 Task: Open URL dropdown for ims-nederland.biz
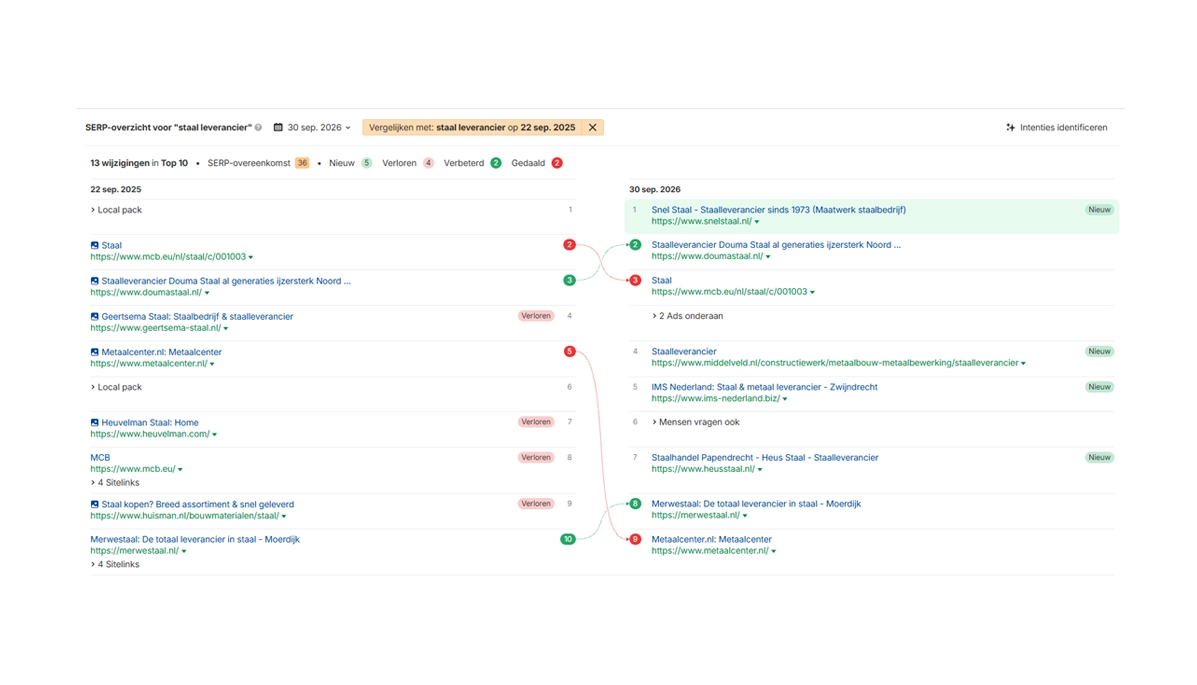click(x=785, y=399)
